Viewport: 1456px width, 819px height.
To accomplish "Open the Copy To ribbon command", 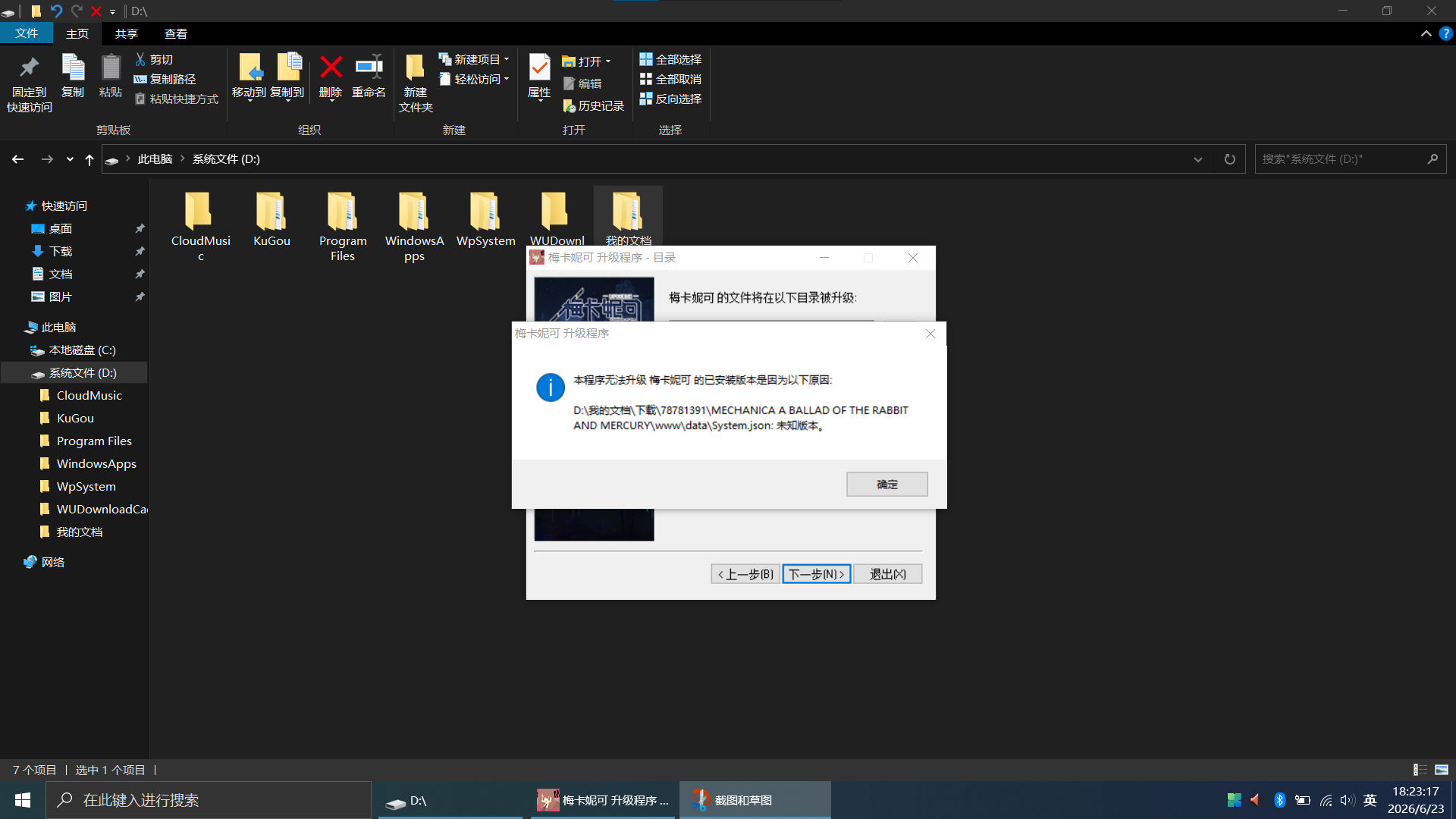I will pos(287,77).
